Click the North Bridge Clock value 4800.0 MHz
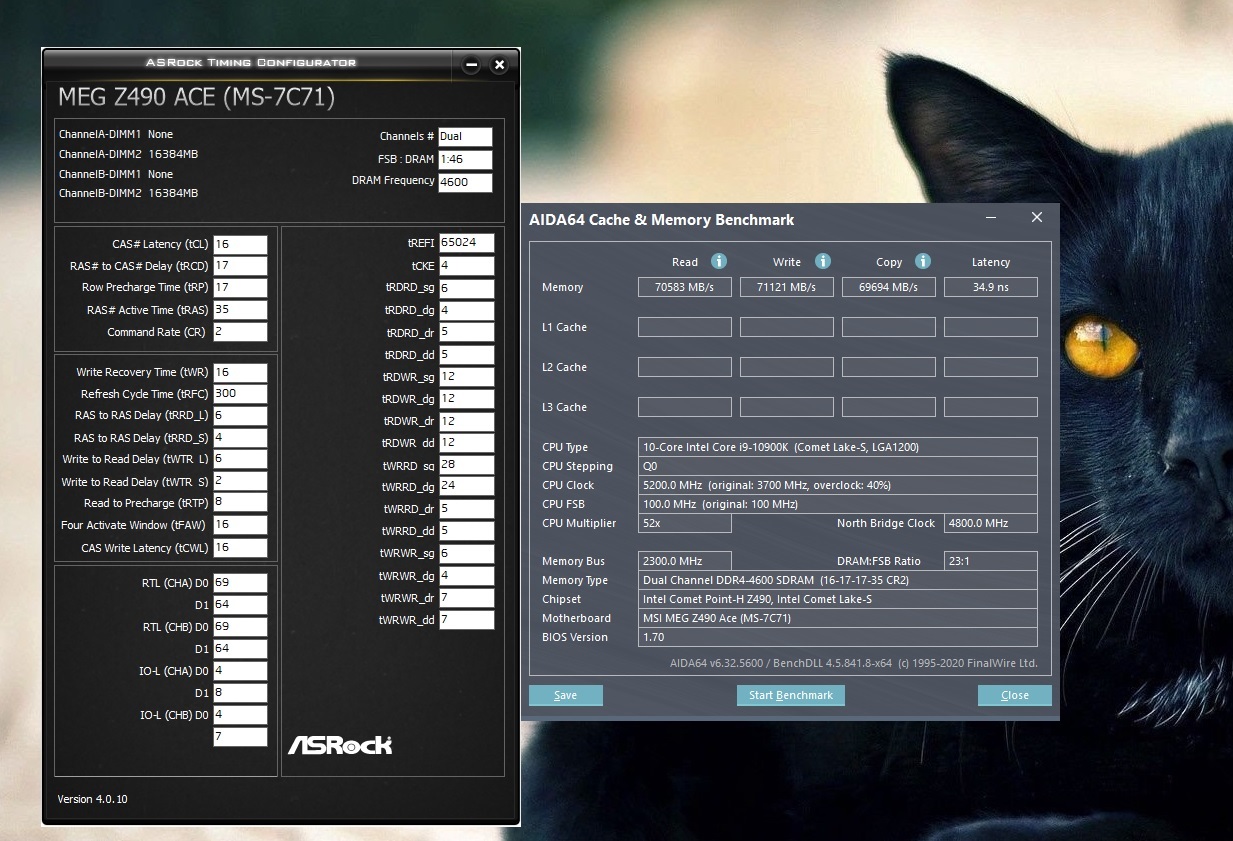 (991, 523)
